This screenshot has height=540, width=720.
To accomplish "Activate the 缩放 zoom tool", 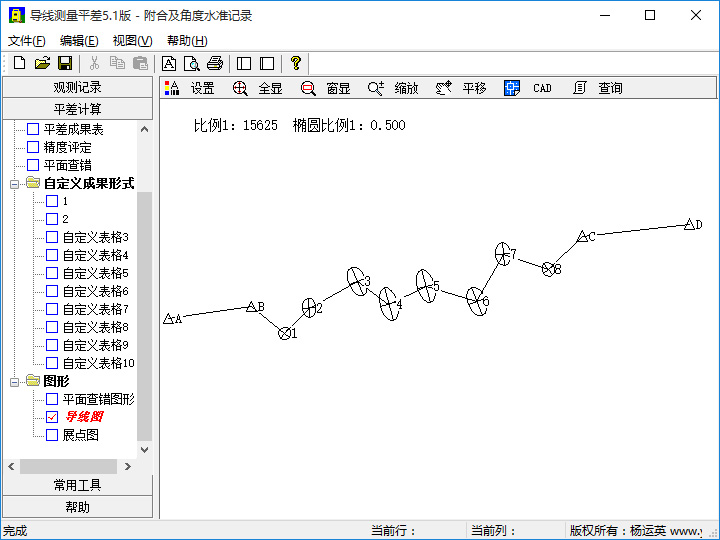I will [x=393, y=88].
